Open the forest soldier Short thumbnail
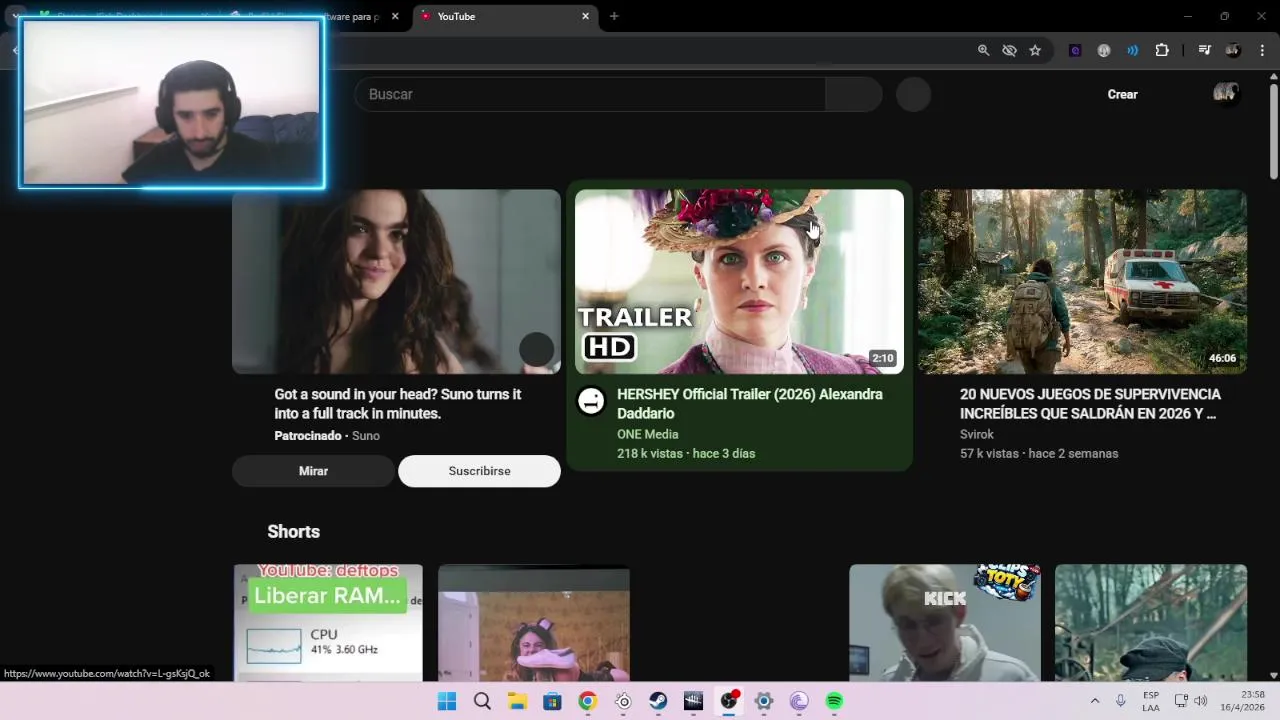This screenshot has width=1280, height=720. tap(1151, 623)
